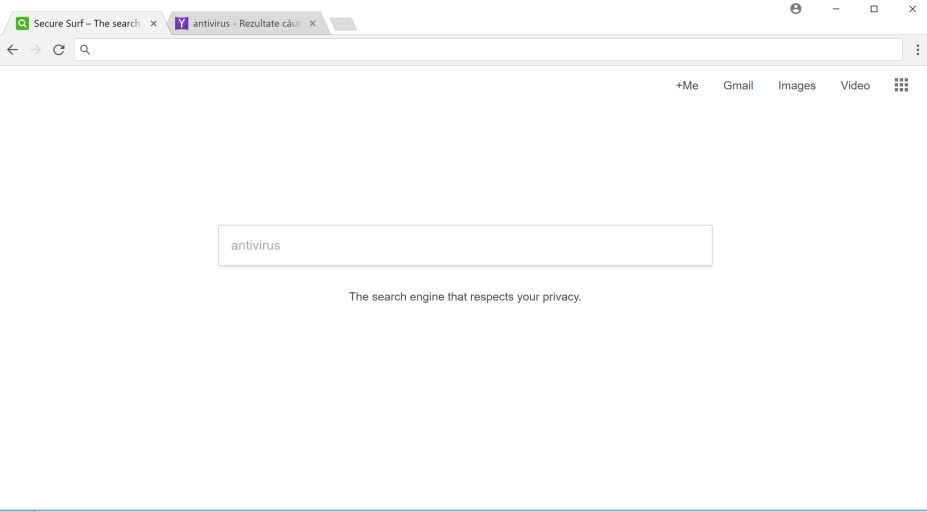The height and width of the screenshot is (512, 927).
Task: Open the Video link
Action: (x=855, y=86)
